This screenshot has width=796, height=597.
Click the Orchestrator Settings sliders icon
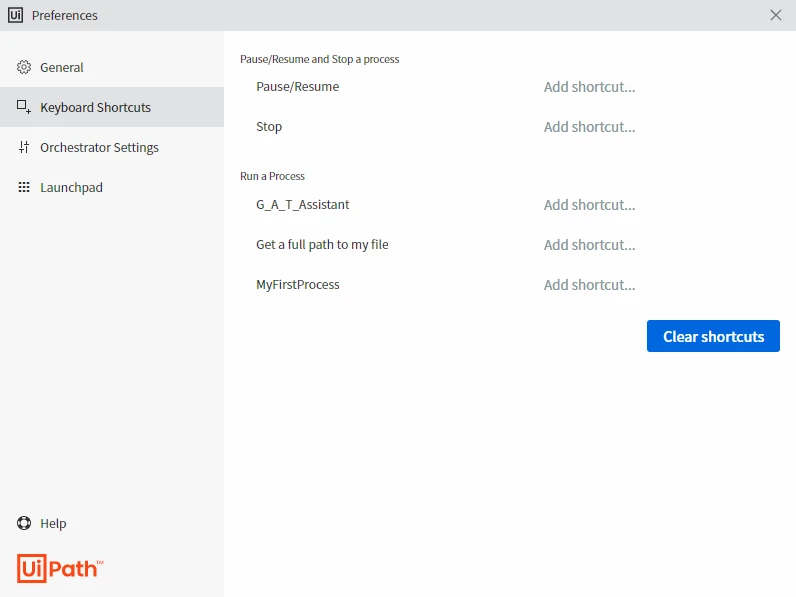click(24, 147)
